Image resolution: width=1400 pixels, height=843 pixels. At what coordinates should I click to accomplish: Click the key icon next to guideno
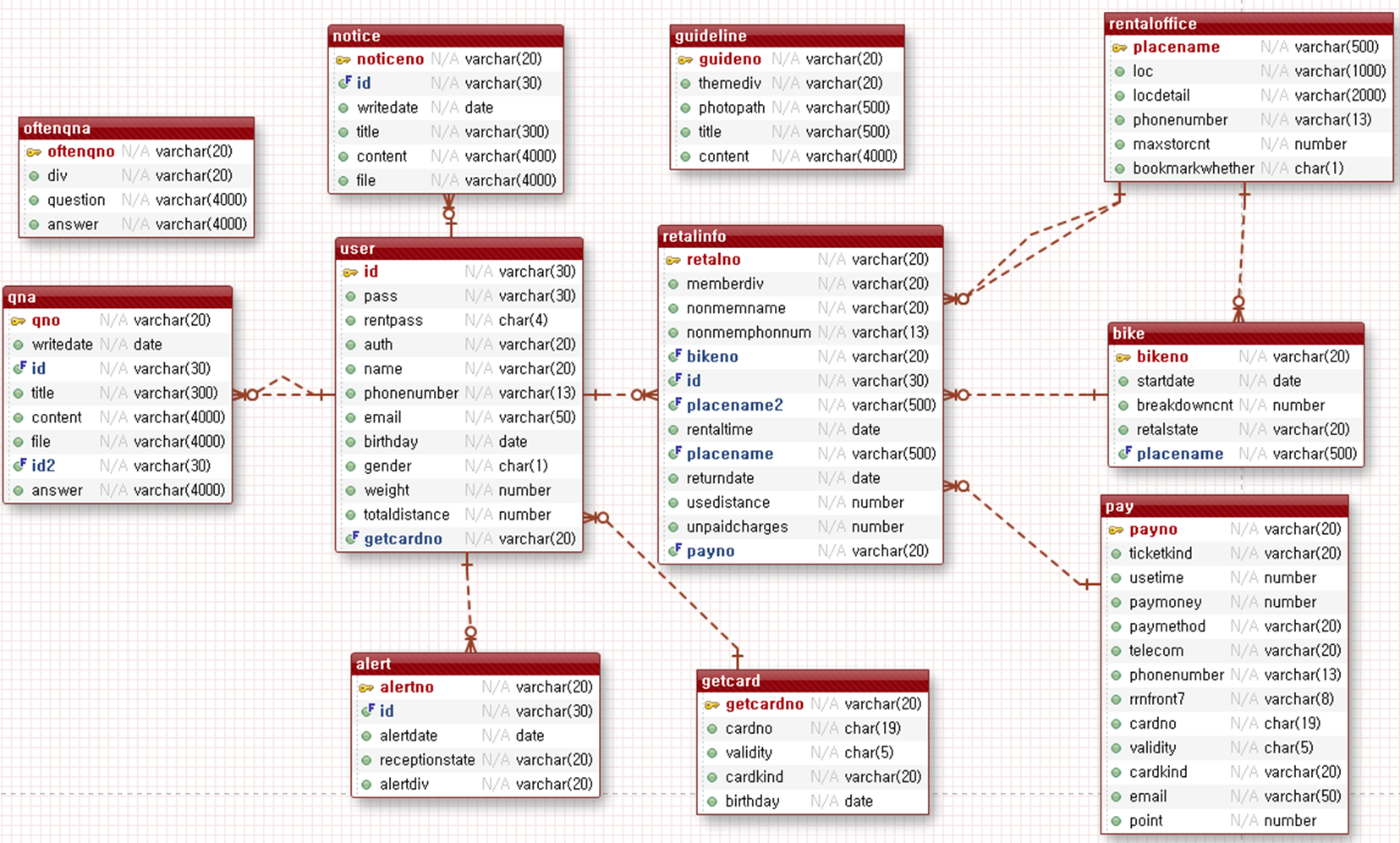[685, 60]
